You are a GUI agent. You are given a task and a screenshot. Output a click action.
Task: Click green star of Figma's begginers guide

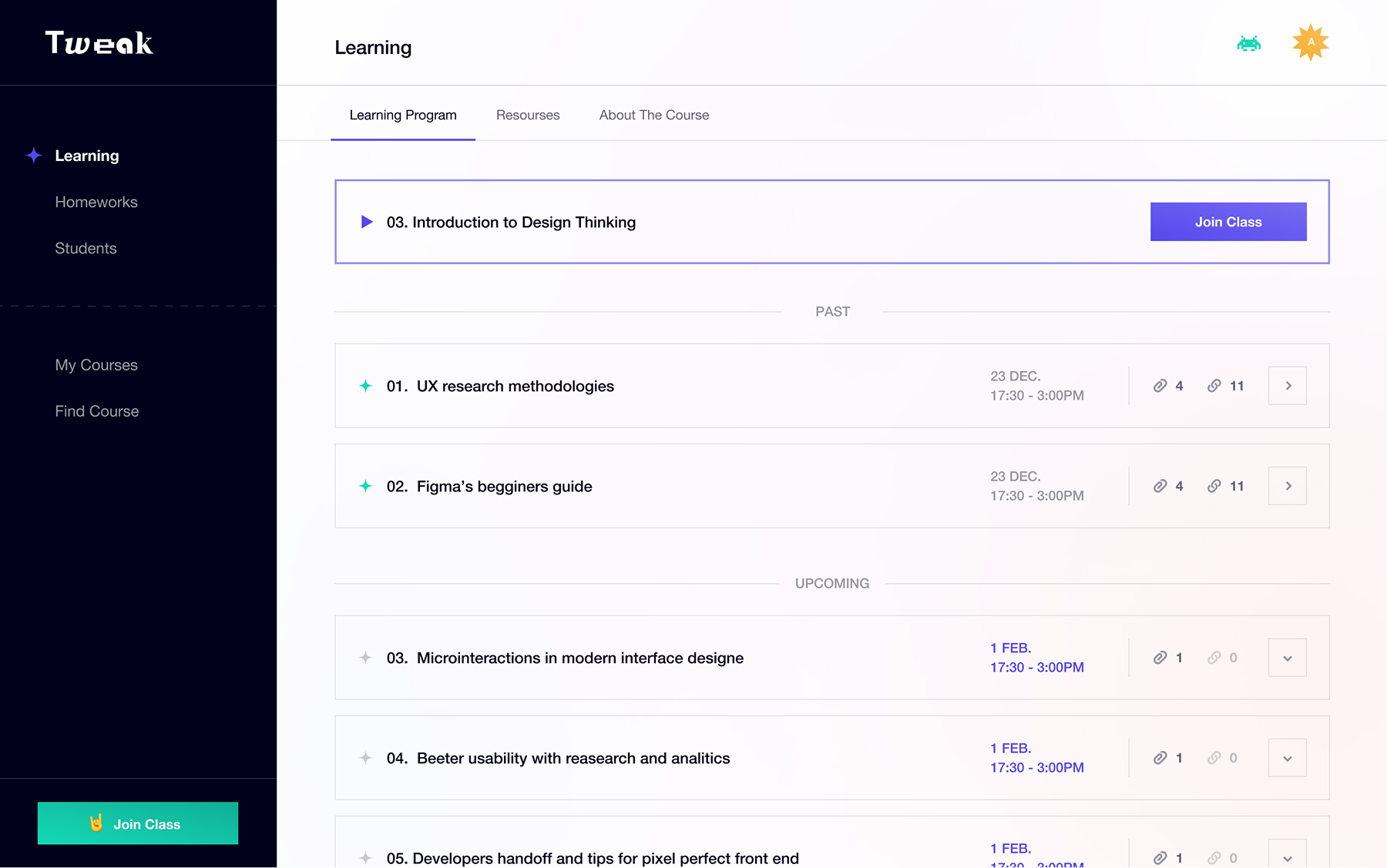pyautogui.click(x=366, y=486)
